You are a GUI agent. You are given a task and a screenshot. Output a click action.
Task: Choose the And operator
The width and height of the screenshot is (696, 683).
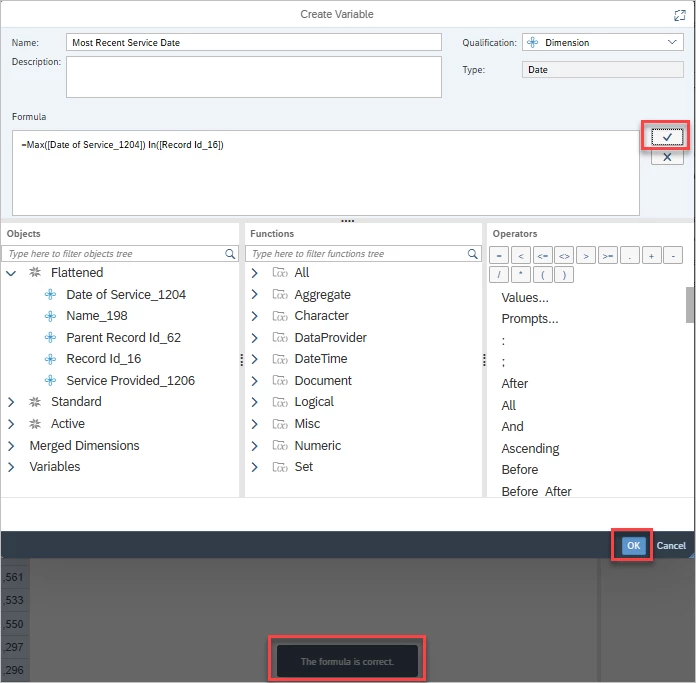[512, 426]
